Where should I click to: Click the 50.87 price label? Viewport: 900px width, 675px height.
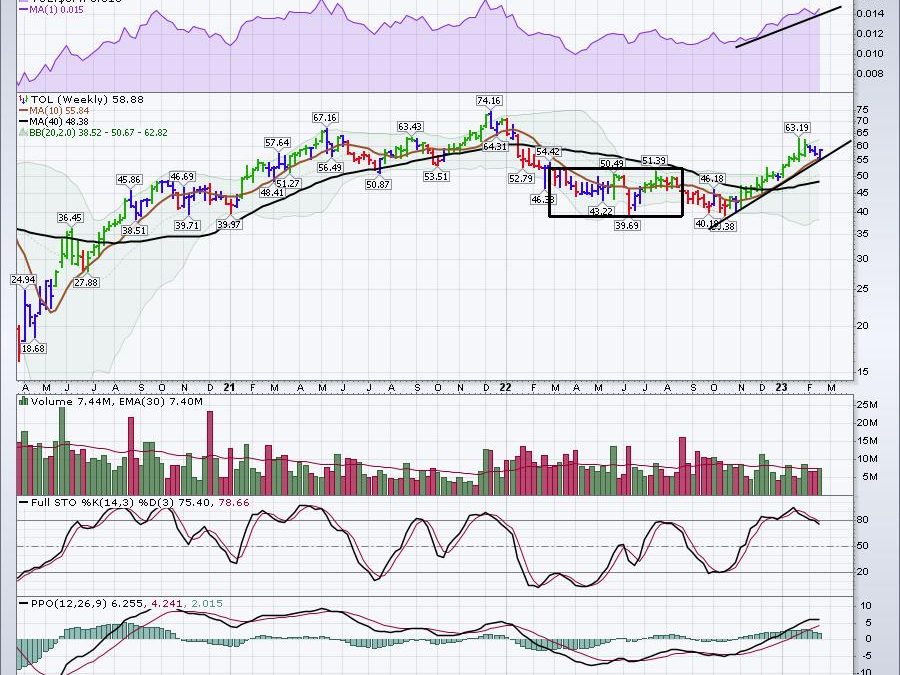(378, 185)
